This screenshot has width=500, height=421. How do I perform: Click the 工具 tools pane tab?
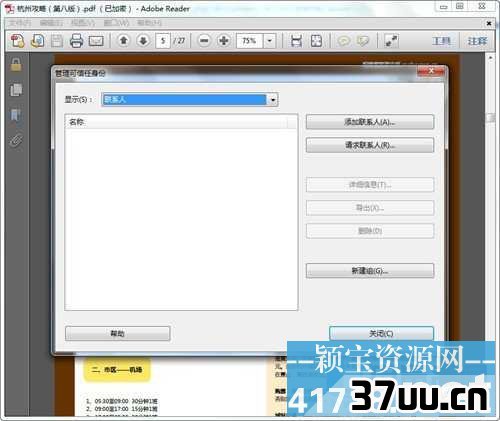(x=441, y=41)
